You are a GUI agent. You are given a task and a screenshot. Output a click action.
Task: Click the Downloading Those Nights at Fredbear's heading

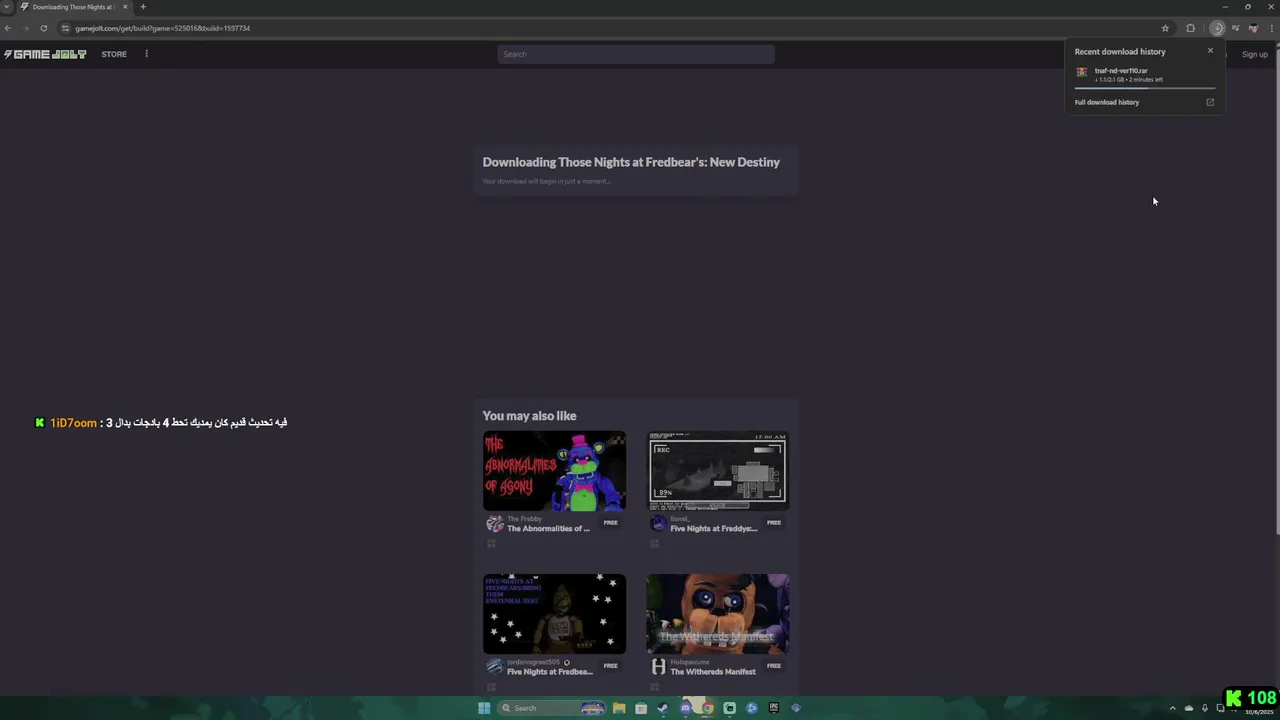click(631, 162)
